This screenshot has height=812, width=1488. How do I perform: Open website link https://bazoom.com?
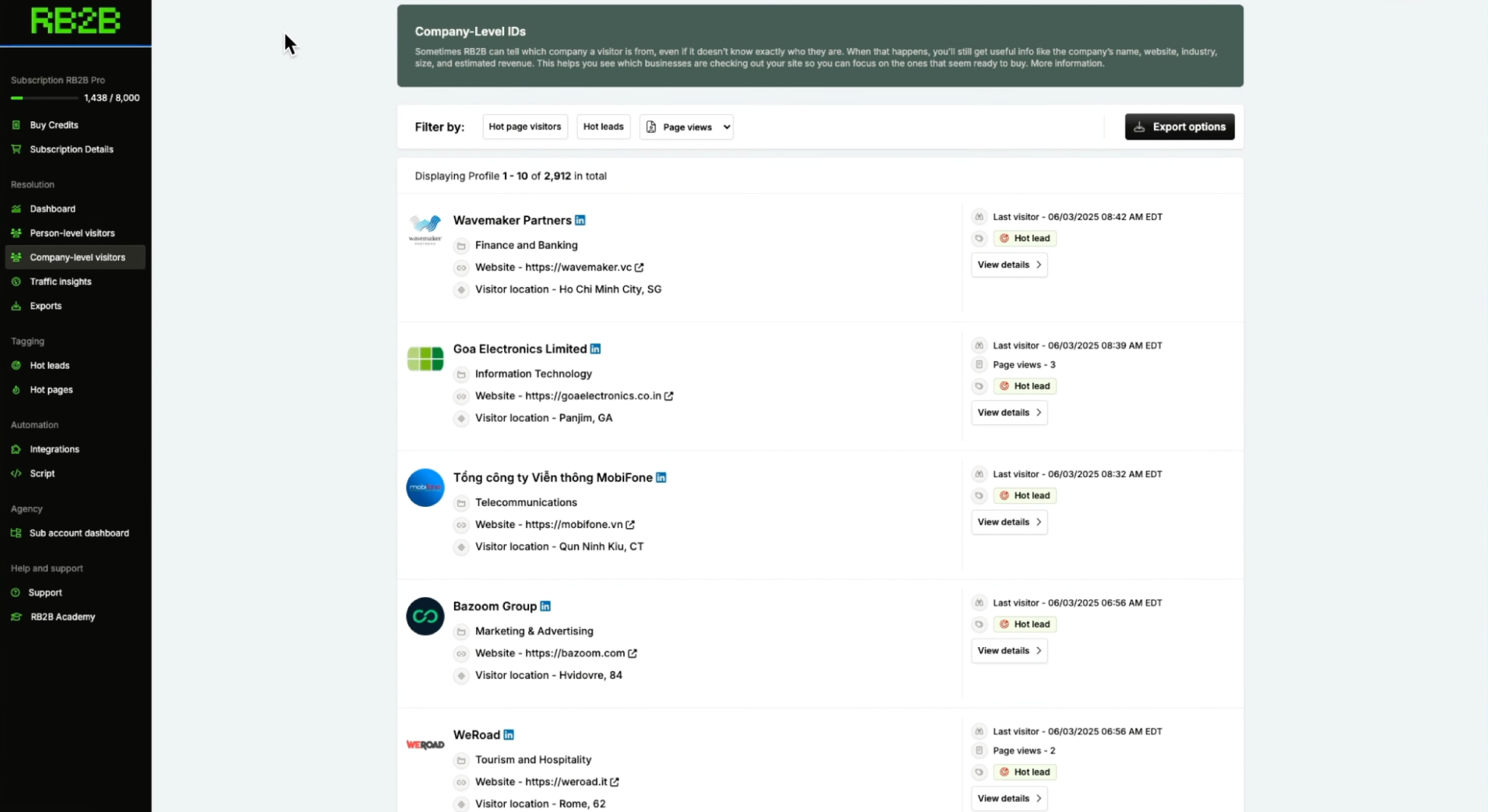[575, 653]
